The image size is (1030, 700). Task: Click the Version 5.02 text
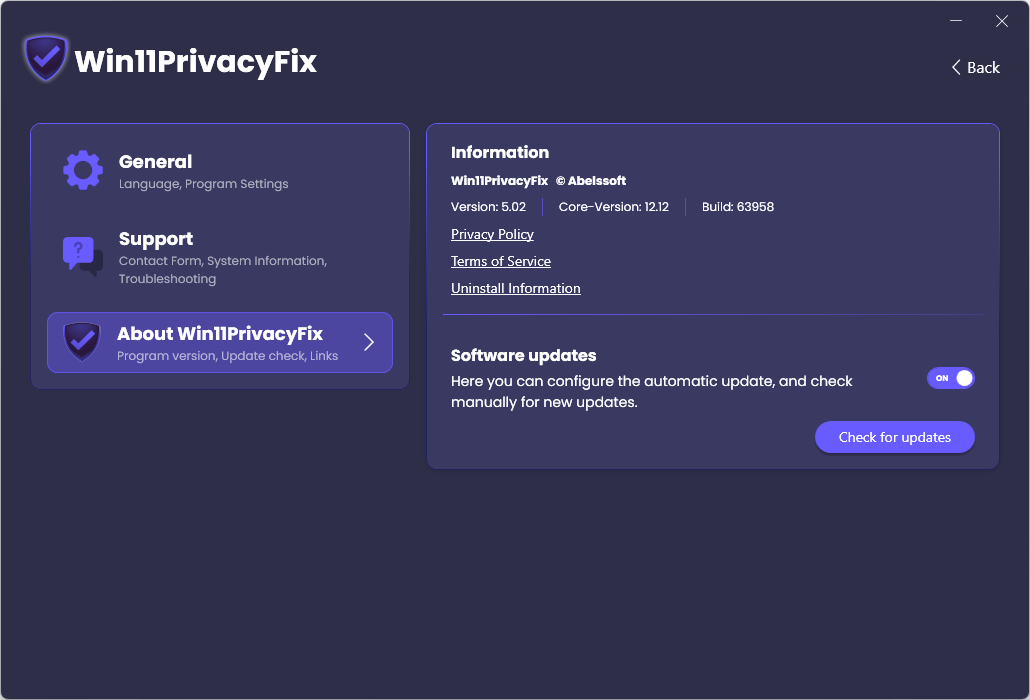[488, 207]
